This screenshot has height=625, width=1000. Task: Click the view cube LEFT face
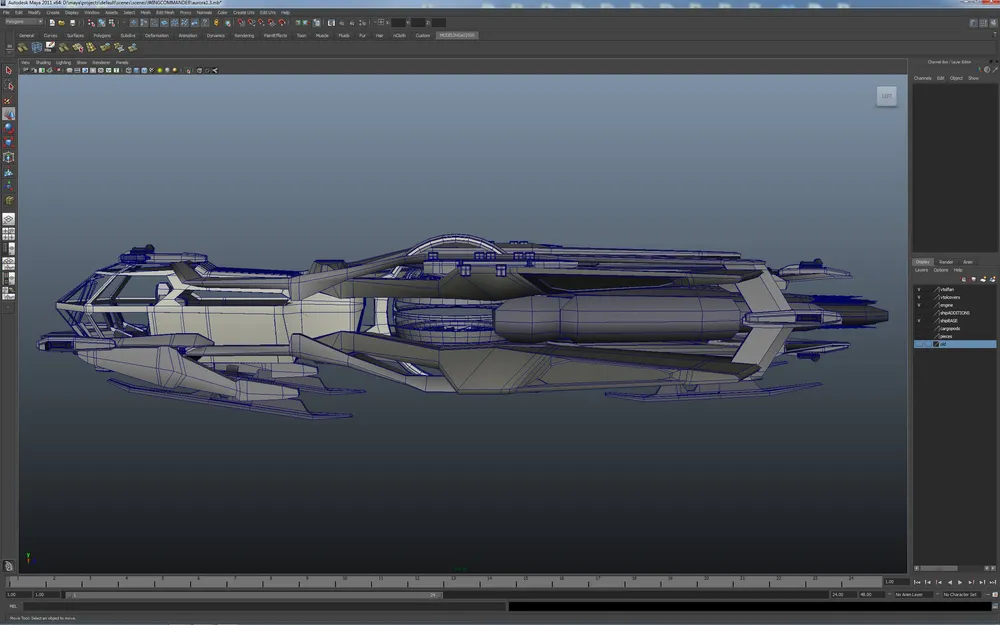886,96
